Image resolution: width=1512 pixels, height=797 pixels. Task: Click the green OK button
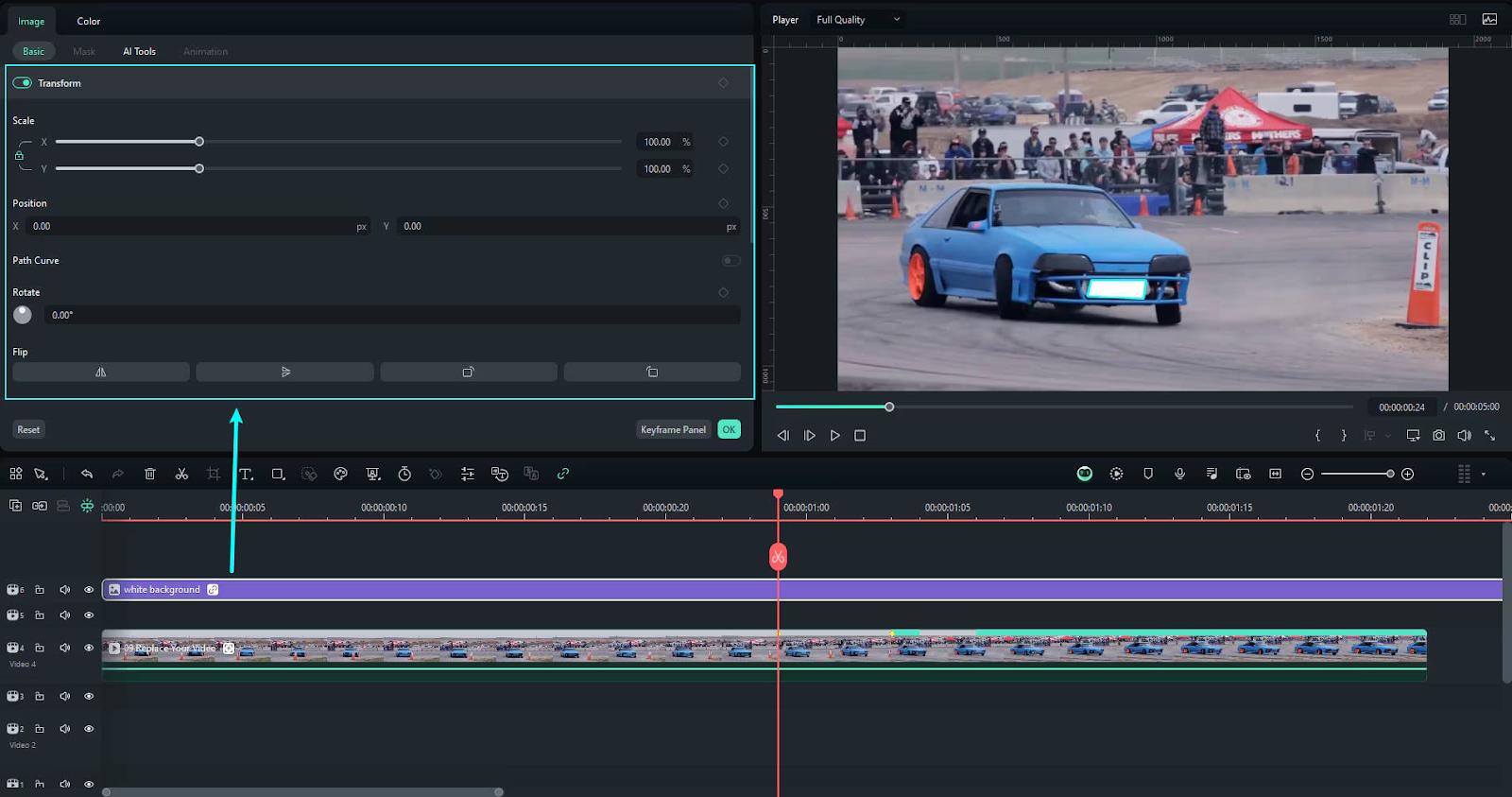coord(729,429)
